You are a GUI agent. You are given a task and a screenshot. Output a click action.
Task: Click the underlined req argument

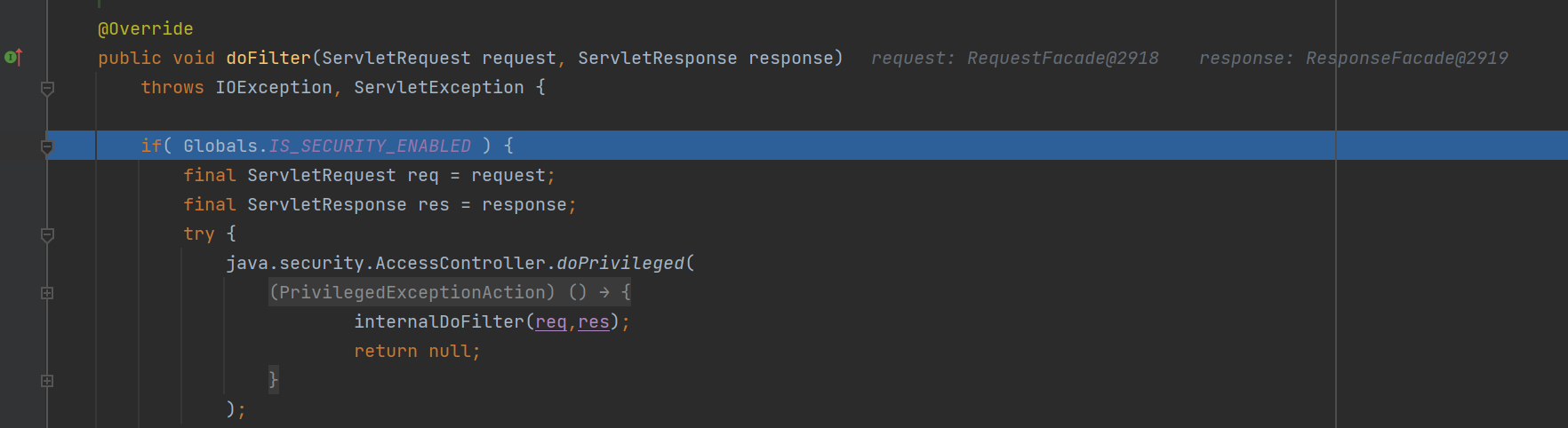[x=551, y=321]
